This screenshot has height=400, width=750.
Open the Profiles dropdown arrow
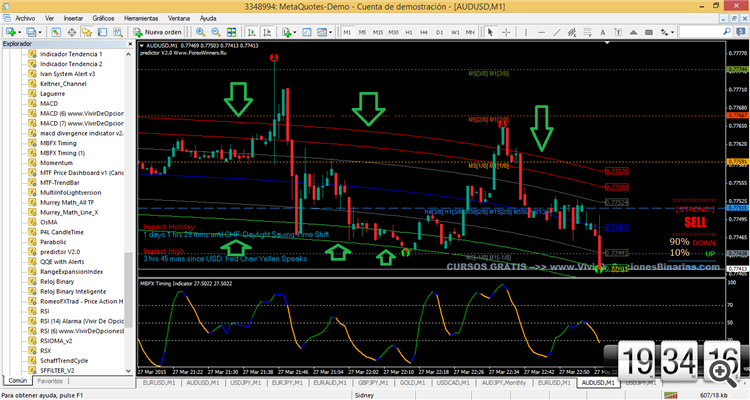click(x=40, y=32)
